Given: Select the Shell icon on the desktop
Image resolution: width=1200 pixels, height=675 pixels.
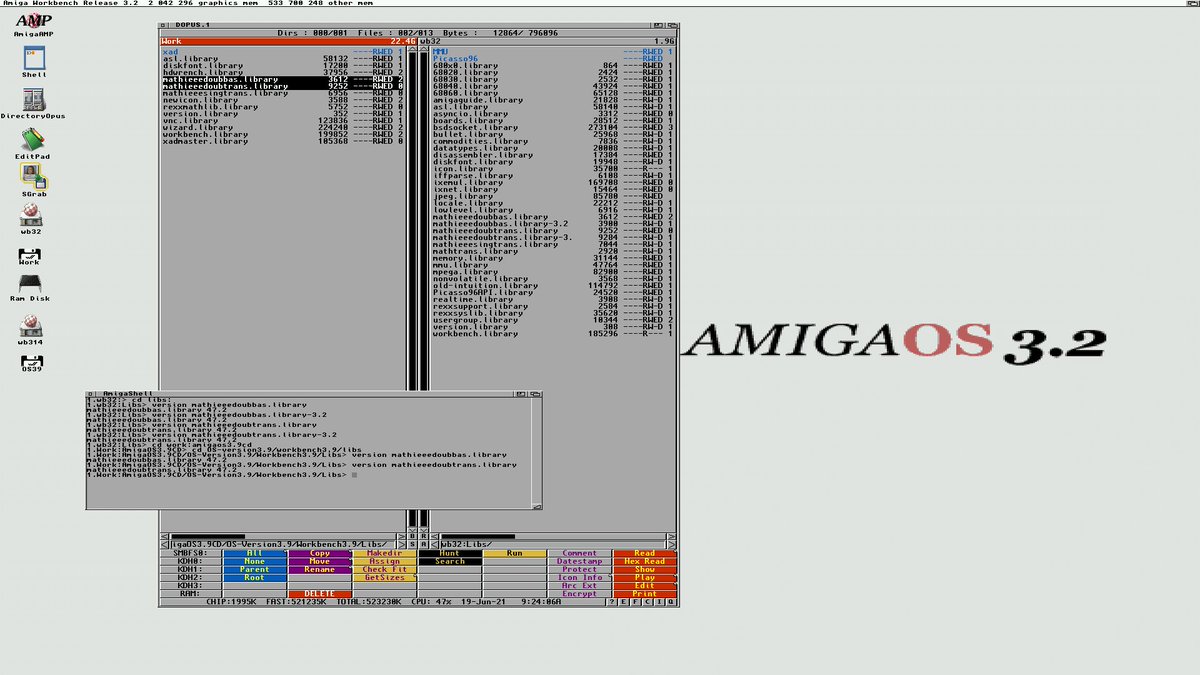Looking at the screenshot, I should (34, 62).
